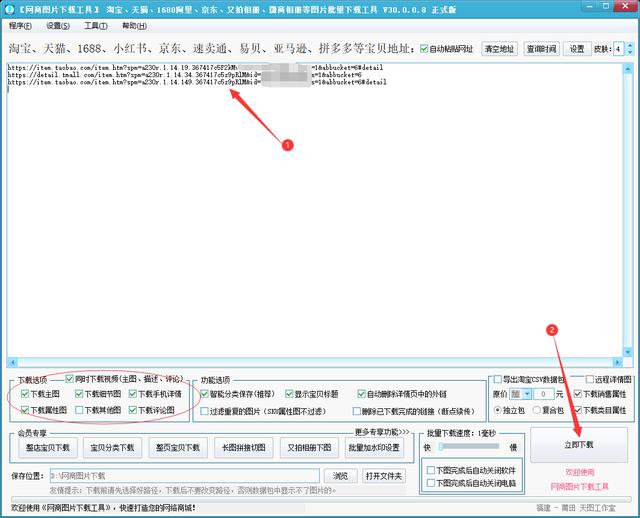Select the 独立包 radio button
Screen dimensions: 640x518
(497, 410)
